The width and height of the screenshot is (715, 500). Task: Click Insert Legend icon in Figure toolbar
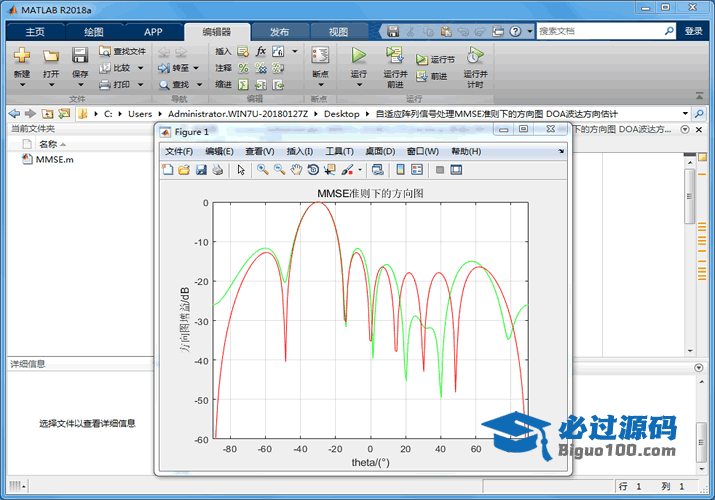tap(417, 170)
